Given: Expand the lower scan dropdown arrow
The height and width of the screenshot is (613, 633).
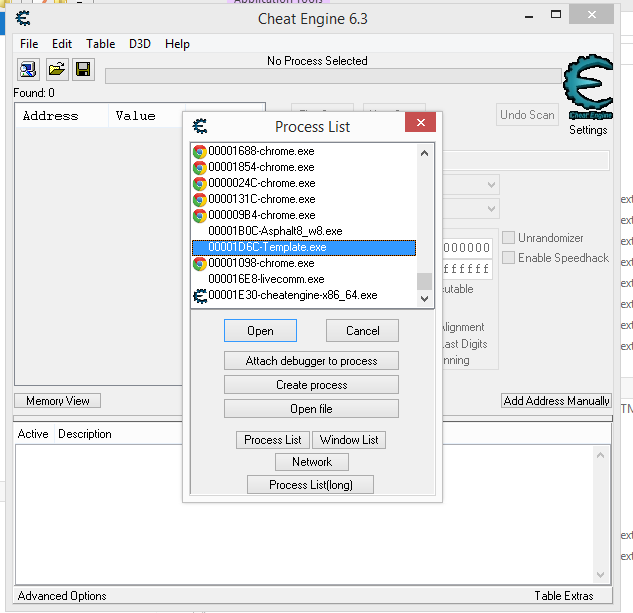Looking at the screenshot, I should pyautogui.click(x=491, y=209).
